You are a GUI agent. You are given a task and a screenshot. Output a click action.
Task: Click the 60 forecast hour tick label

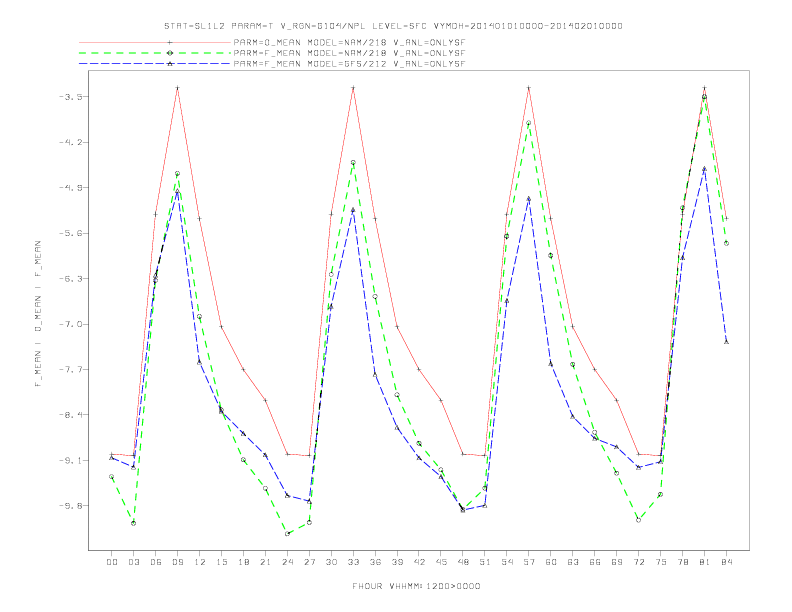click(551, 562)
